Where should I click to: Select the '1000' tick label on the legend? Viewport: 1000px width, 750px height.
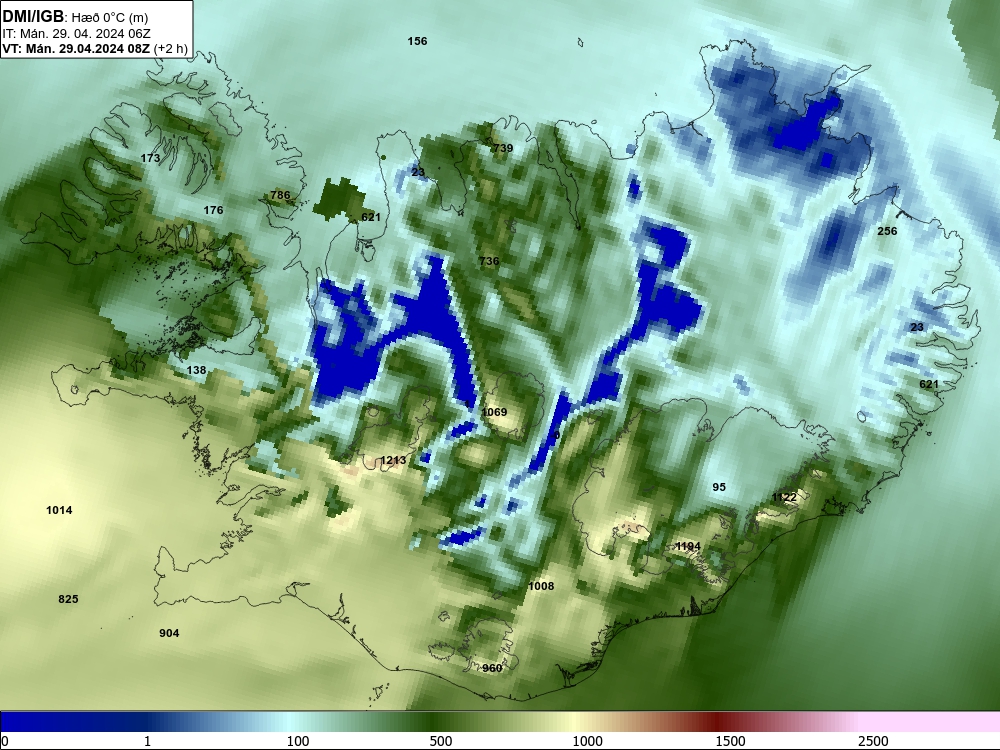(587, 741)
